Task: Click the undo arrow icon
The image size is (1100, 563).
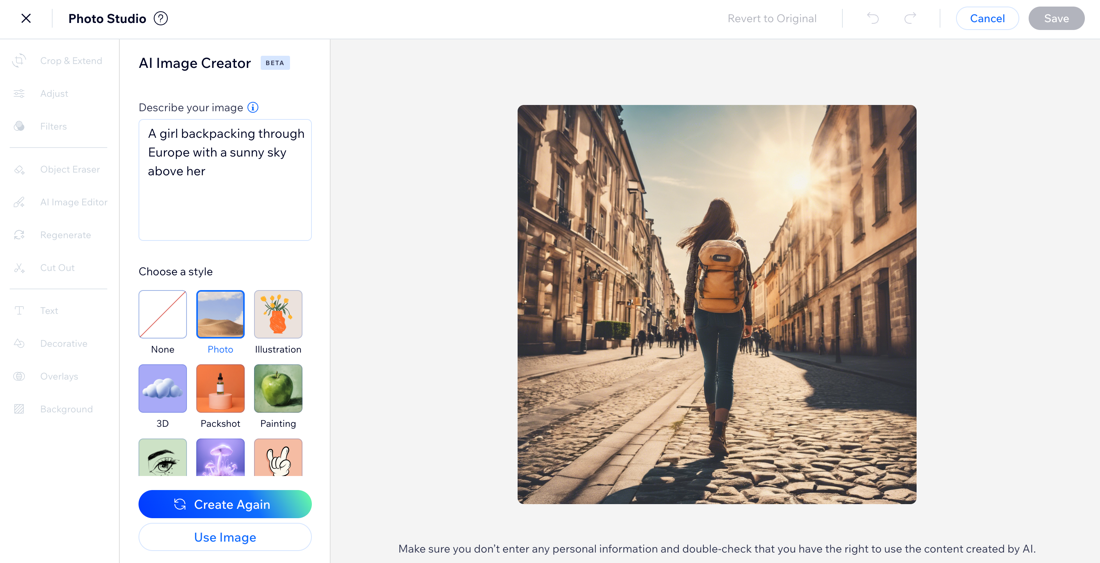Action: click(x=873, y=18)
